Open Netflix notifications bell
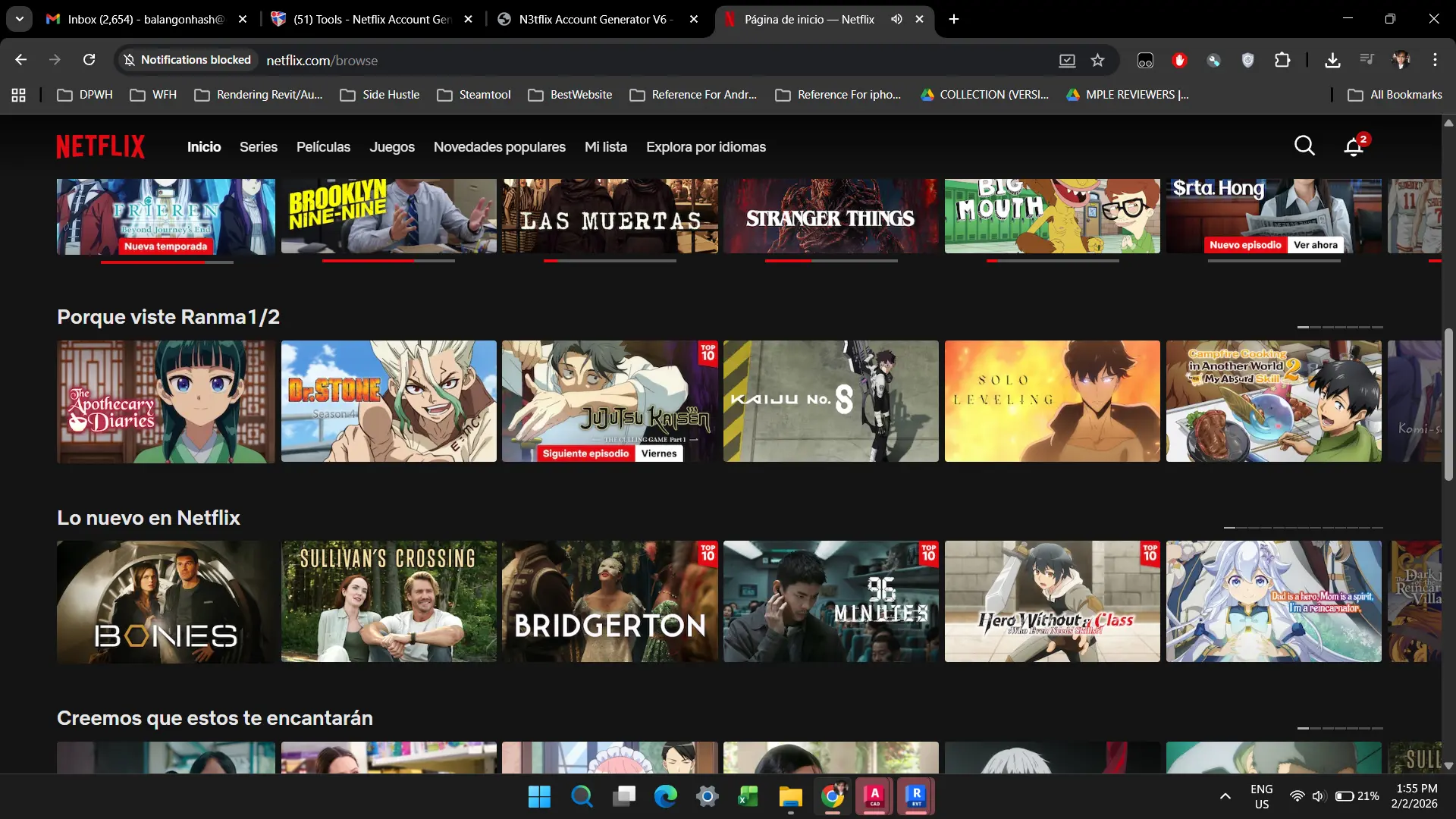Image resolution: width=1456 pixels, height=819 pixels. coord(1354,146)
